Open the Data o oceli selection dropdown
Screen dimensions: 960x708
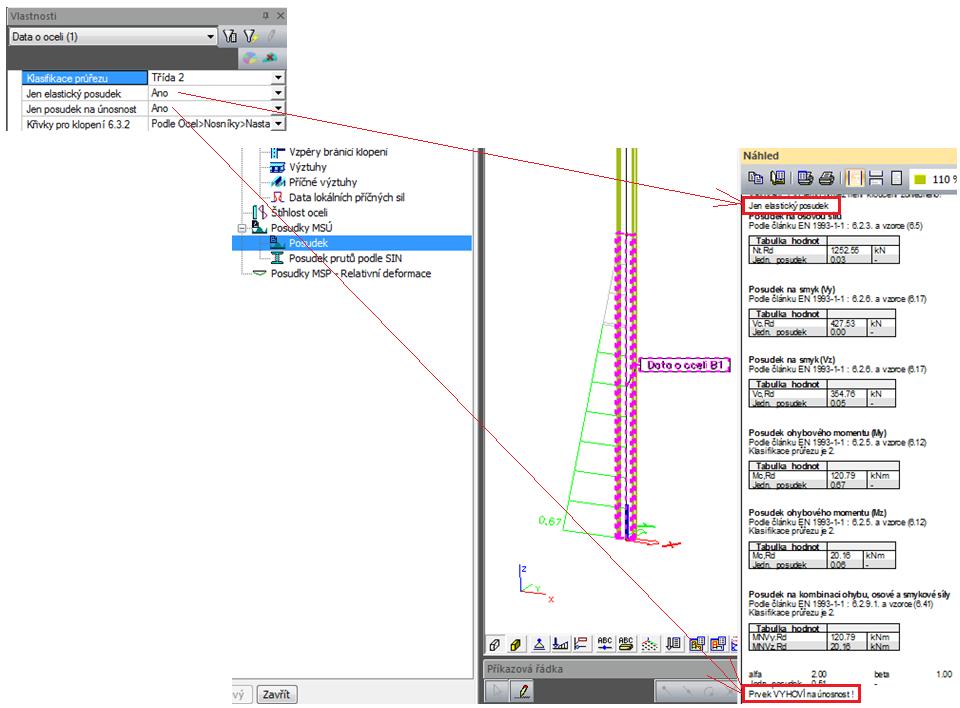tap(210, 37)
